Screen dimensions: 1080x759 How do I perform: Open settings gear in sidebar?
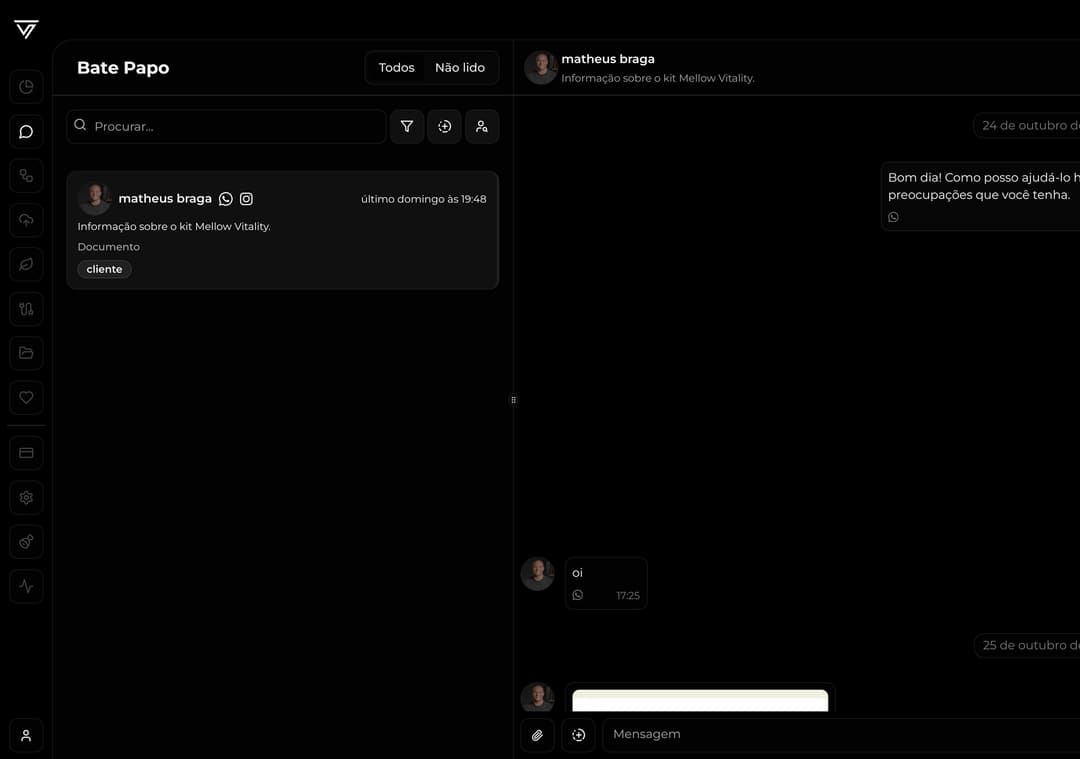pyautogui.click(x=26, y=497)
